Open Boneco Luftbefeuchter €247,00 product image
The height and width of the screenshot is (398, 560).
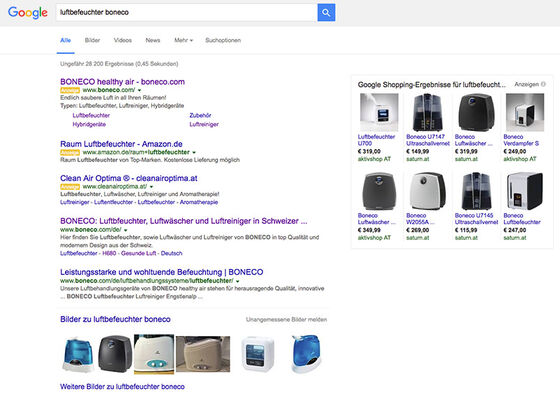[x=525, y=191]
